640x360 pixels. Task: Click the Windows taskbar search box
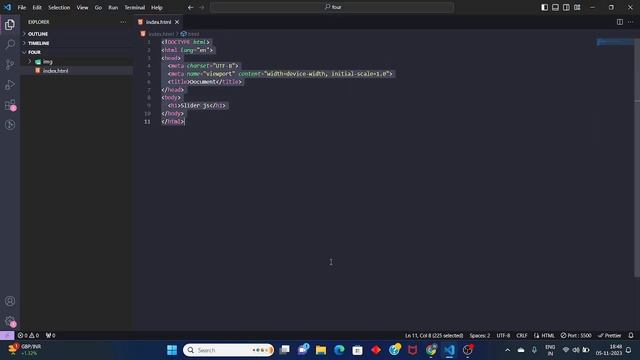[229, 350]
